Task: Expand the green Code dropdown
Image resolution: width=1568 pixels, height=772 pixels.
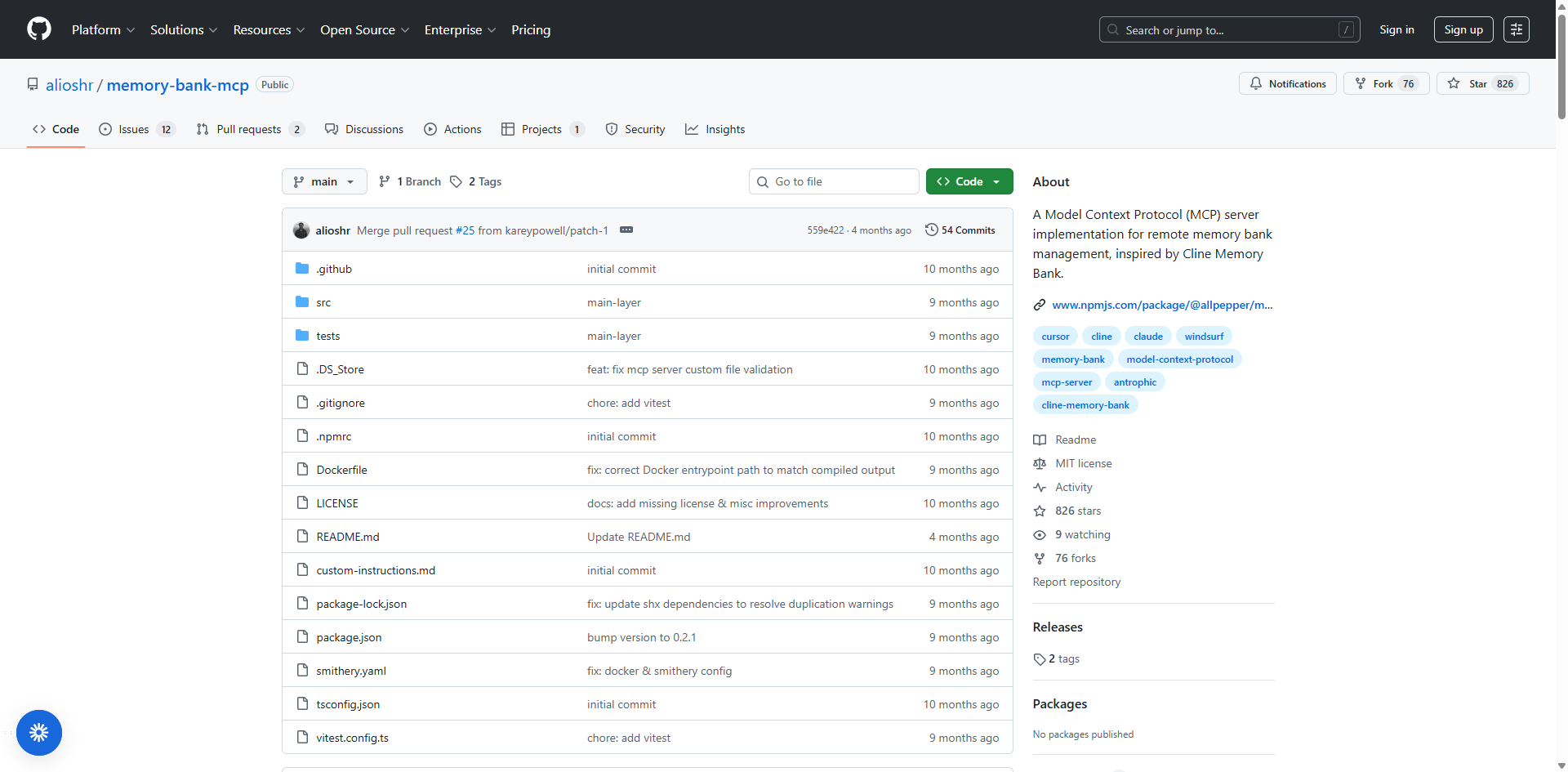Action: pyautogui.click(x=969, y=181)
